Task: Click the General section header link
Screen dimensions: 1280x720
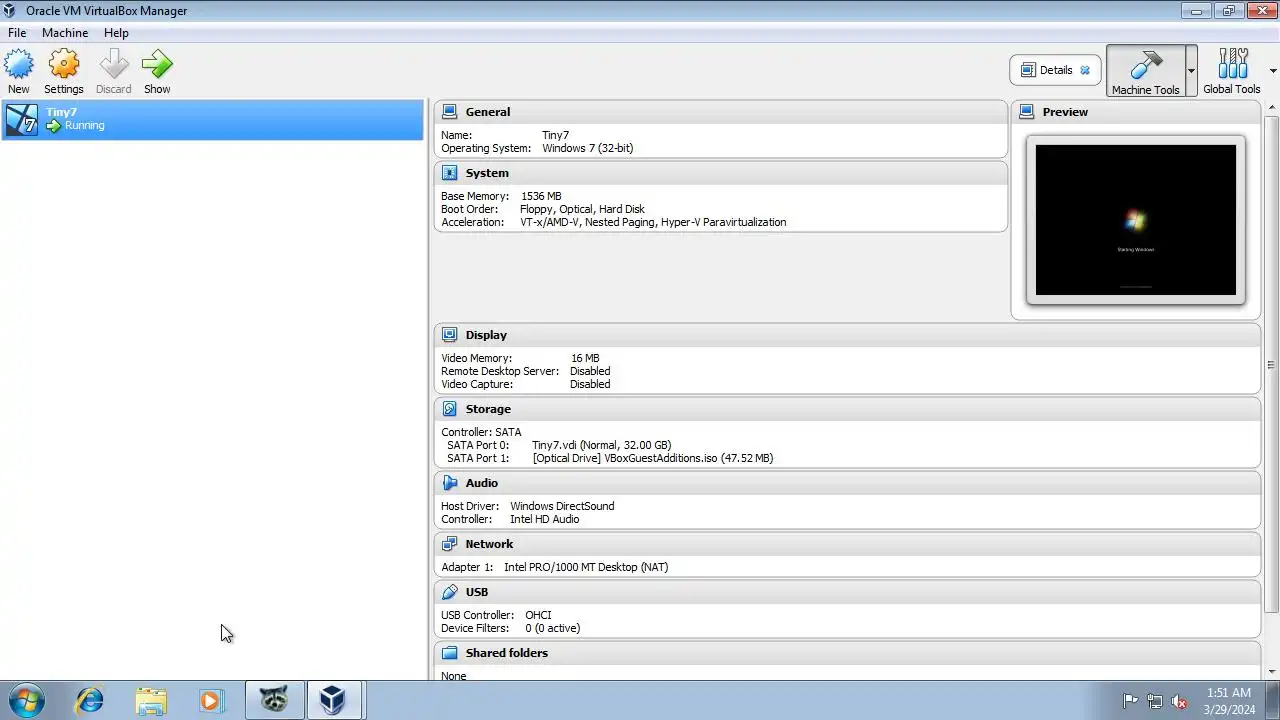Action: [487, 112]
